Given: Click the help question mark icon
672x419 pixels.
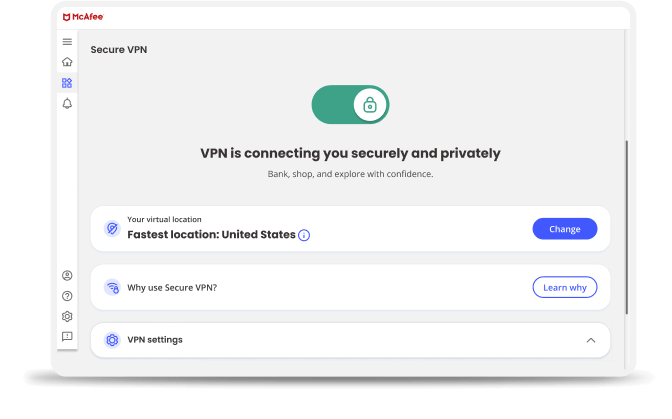Looking at the screenshot, I should pyautogui.click(x=67, y=296).
